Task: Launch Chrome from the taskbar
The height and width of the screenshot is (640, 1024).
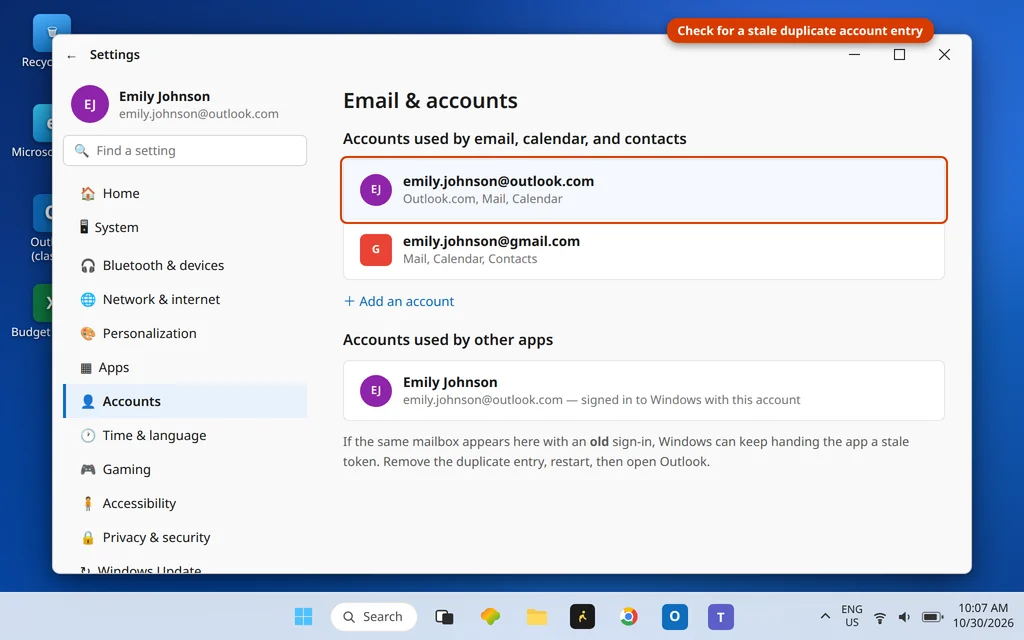Action: [x=628, y=616]
